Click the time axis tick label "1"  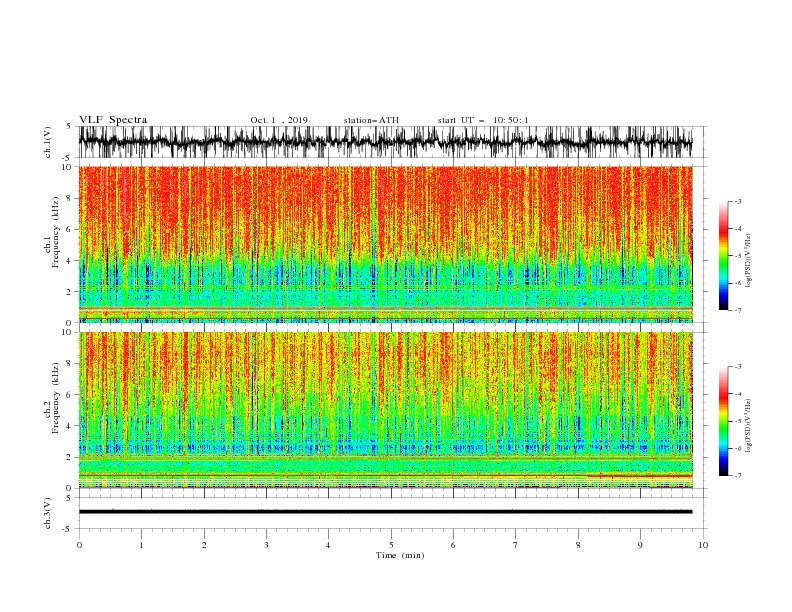141,545
